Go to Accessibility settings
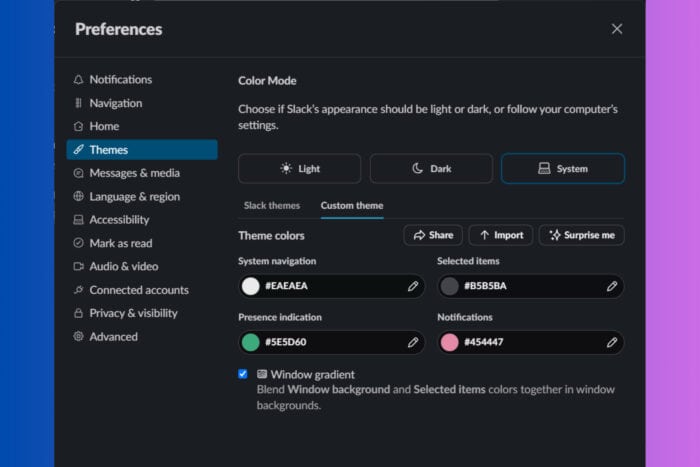 (x=142, y=220)
